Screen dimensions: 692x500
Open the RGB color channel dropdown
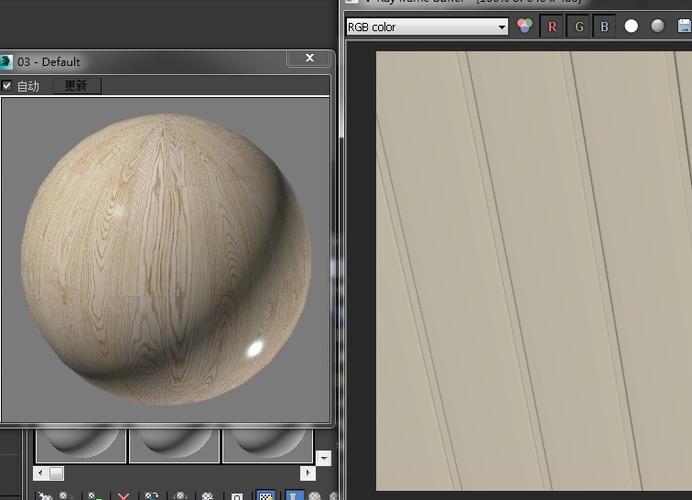point(427,27)
